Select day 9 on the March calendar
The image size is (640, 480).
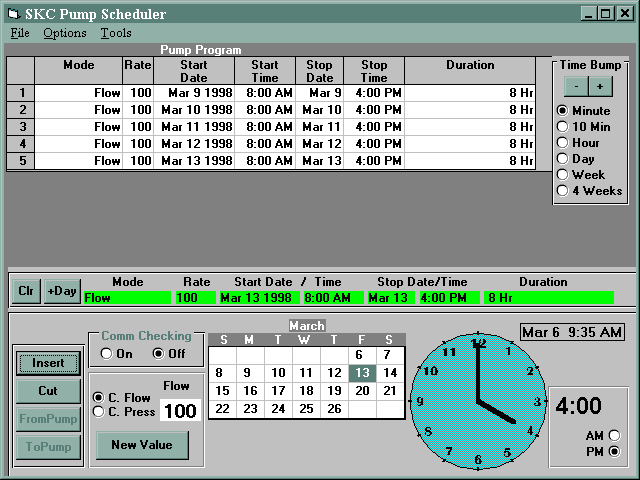click(250, 373)
